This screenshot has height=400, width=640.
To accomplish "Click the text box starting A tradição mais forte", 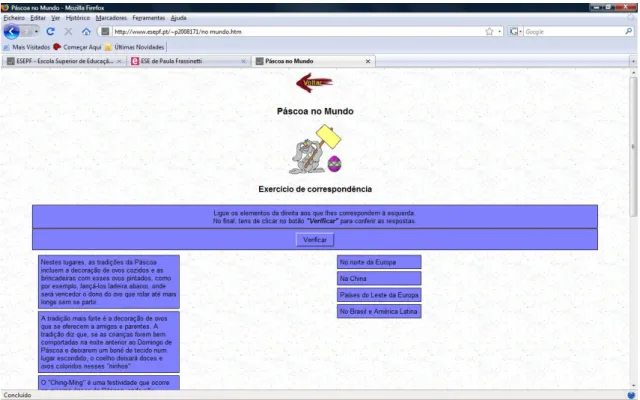I will click(109, 342).
